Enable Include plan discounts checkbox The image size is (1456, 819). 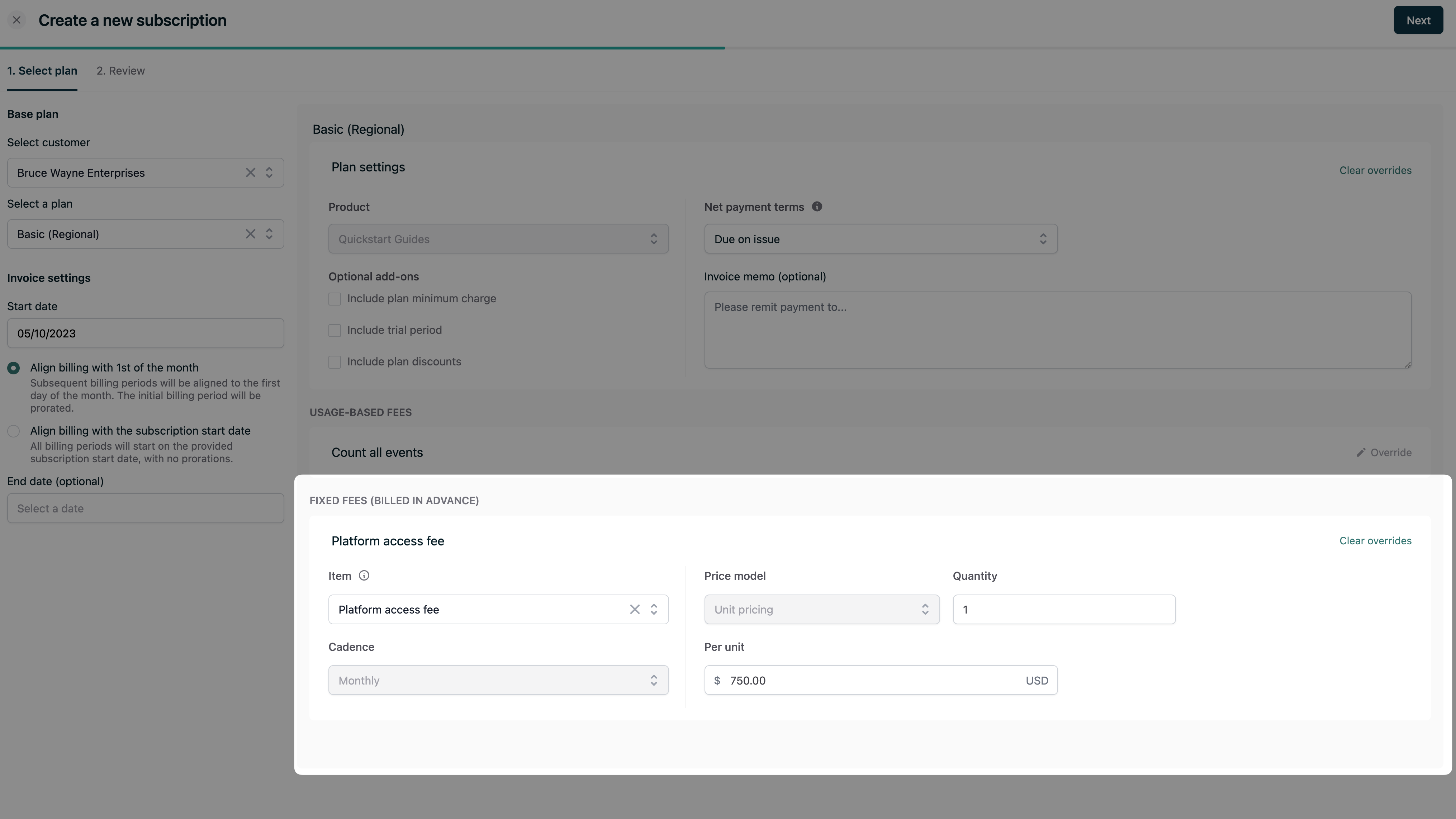click(335, 362)
